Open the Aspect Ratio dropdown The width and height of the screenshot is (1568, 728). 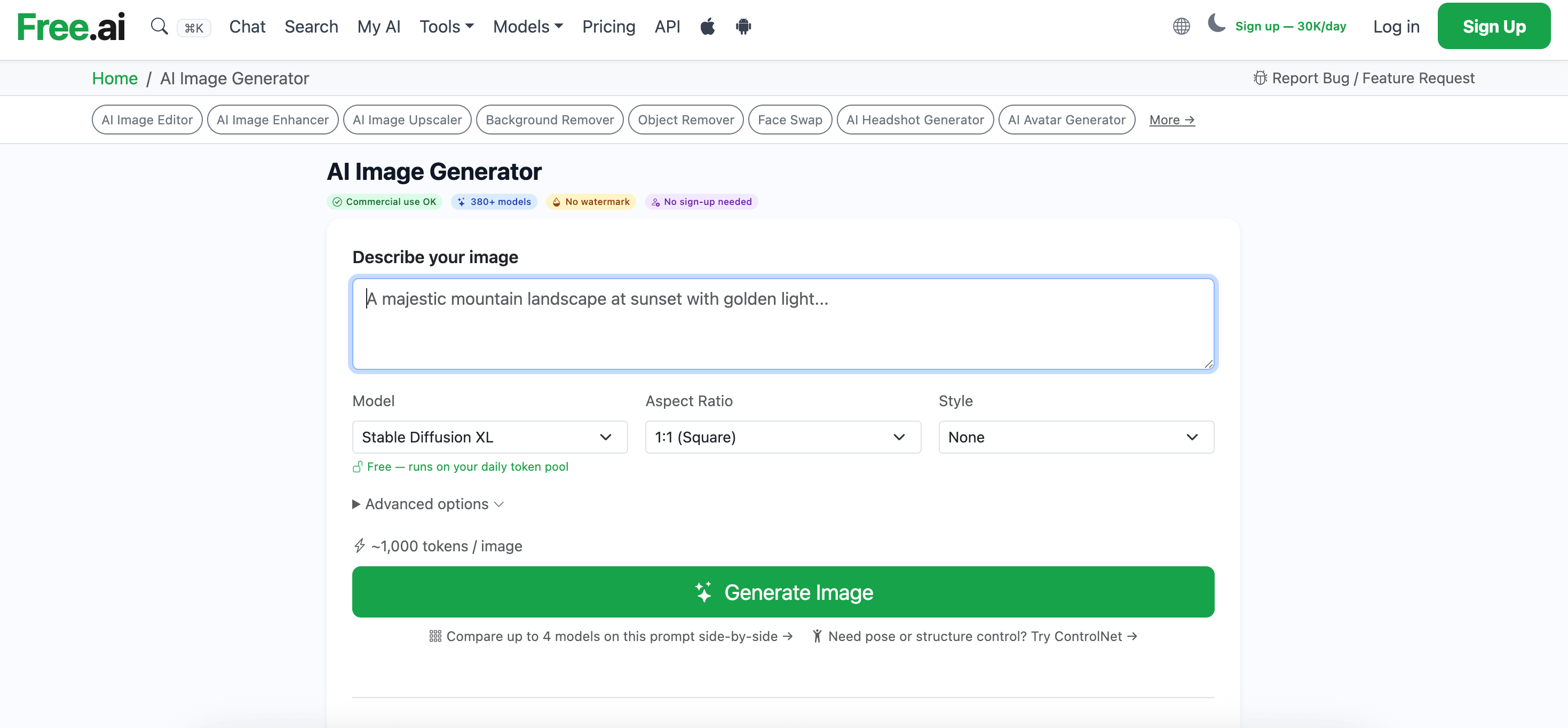click(x=783, y=437)
